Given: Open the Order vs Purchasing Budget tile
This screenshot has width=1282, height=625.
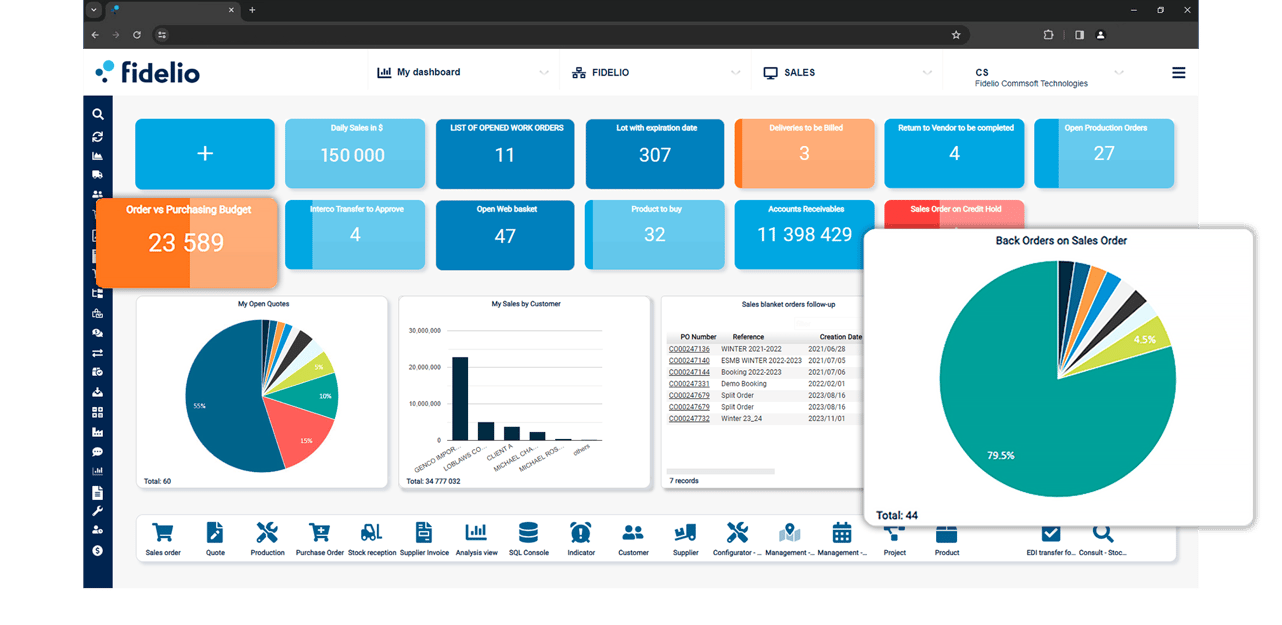Looking at the screenshot, I should 187,241.
